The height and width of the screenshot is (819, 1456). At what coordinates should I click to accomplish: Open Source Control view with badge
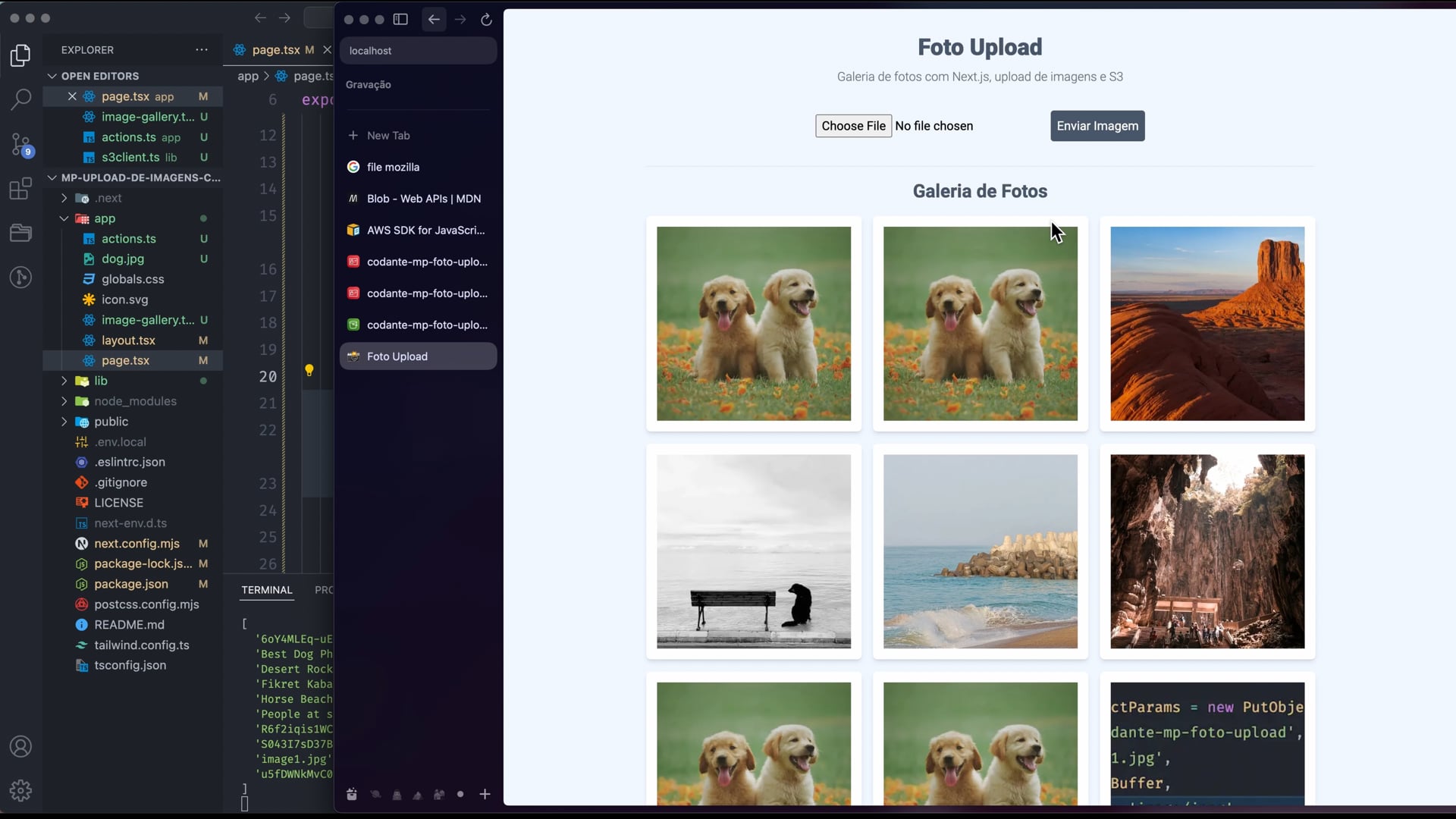[x=21, y=144]
